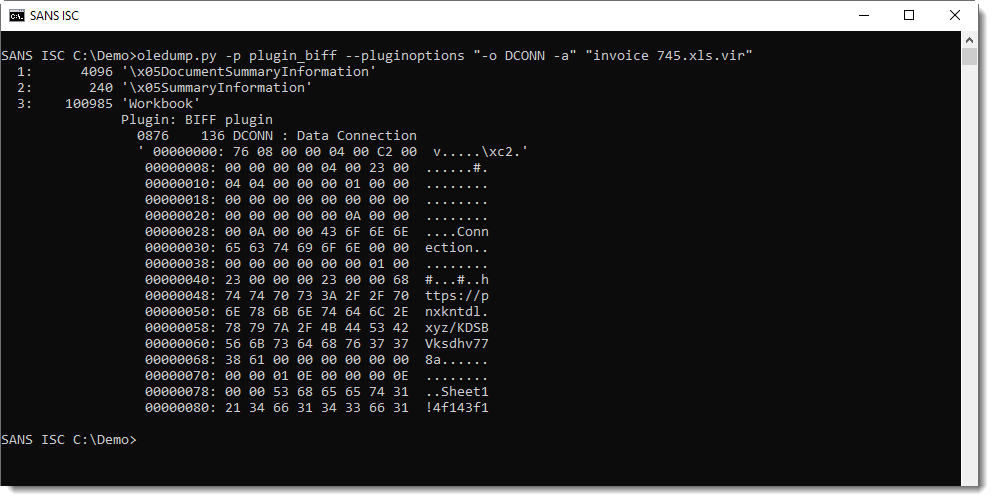Click the '..Sheet1' ASCII text in dump
Screen dimensions: 994x501
[x=456, y=391]
